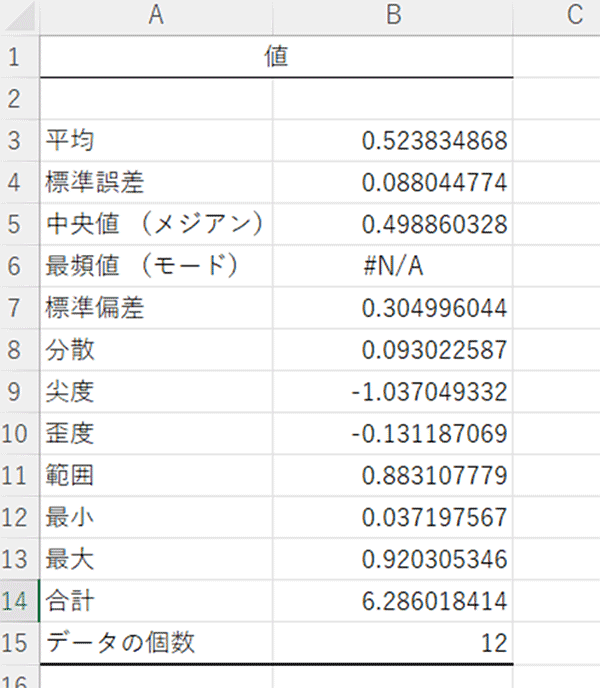Image resolution: width=600 pixels, height=688 pixels.
Task: Click the merged header cell labeled 値
Action: click(x=277, y=57)
